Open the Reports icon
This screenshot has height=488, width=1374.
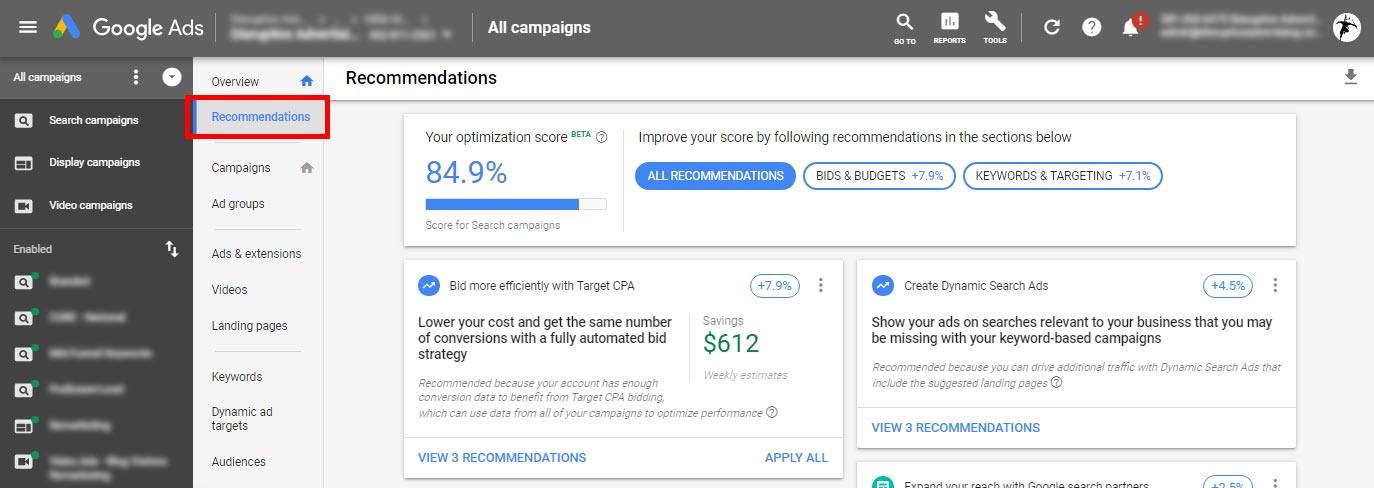coord(949,28)
